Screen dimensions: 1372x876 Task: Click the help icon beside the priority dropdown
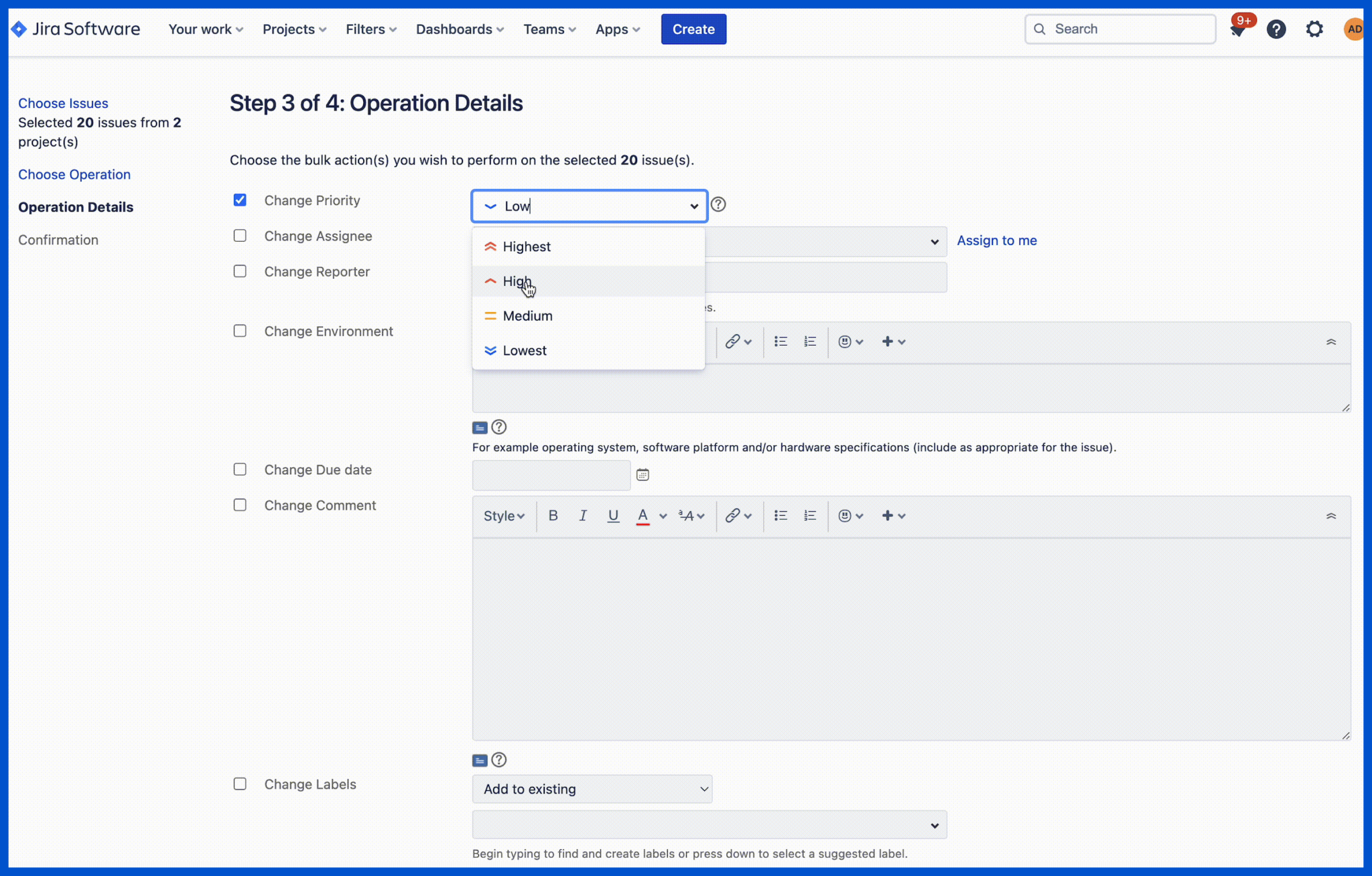[x=717, y=204]
